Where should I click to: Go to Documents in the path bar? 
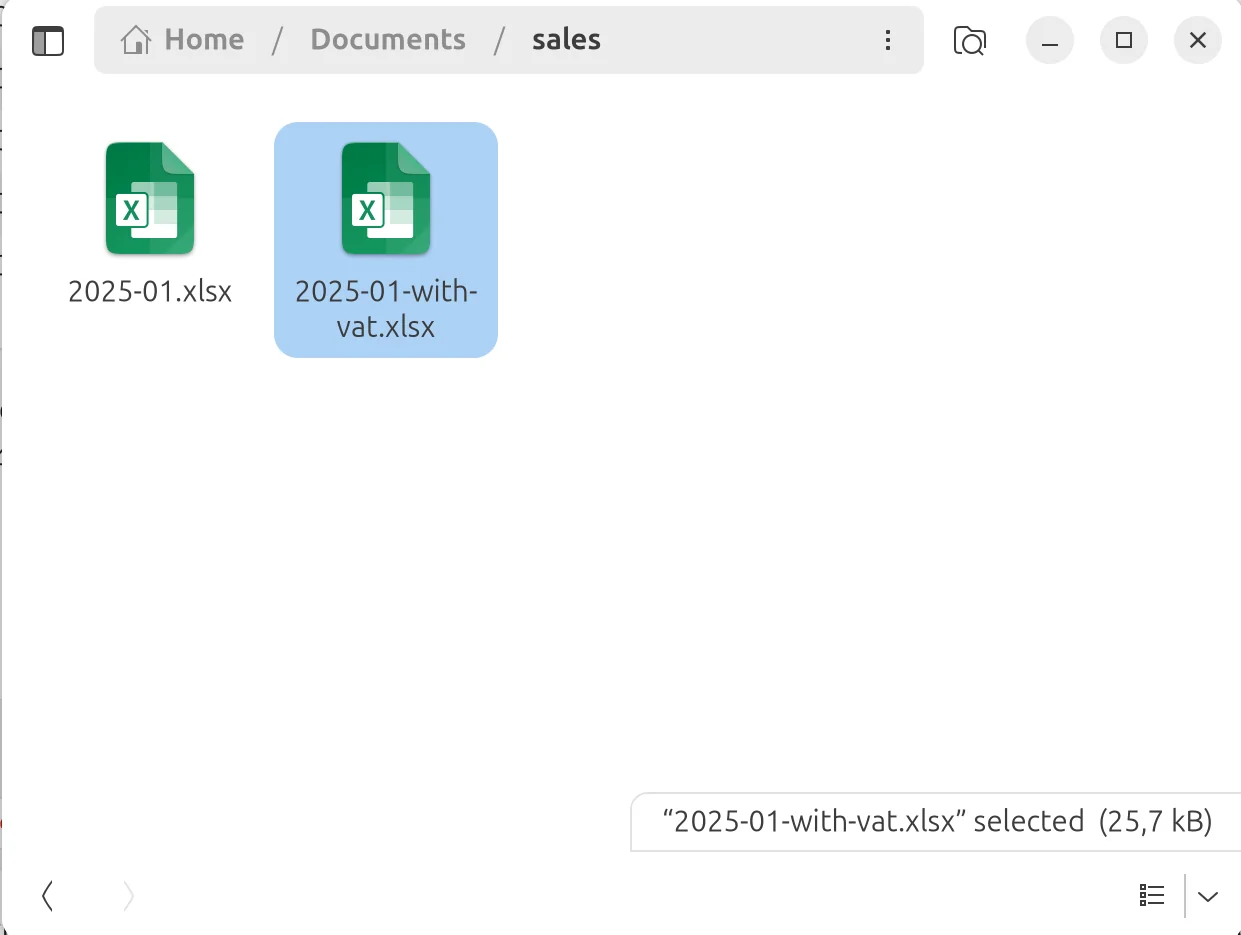pyautogui.click(x=388, y=40)
